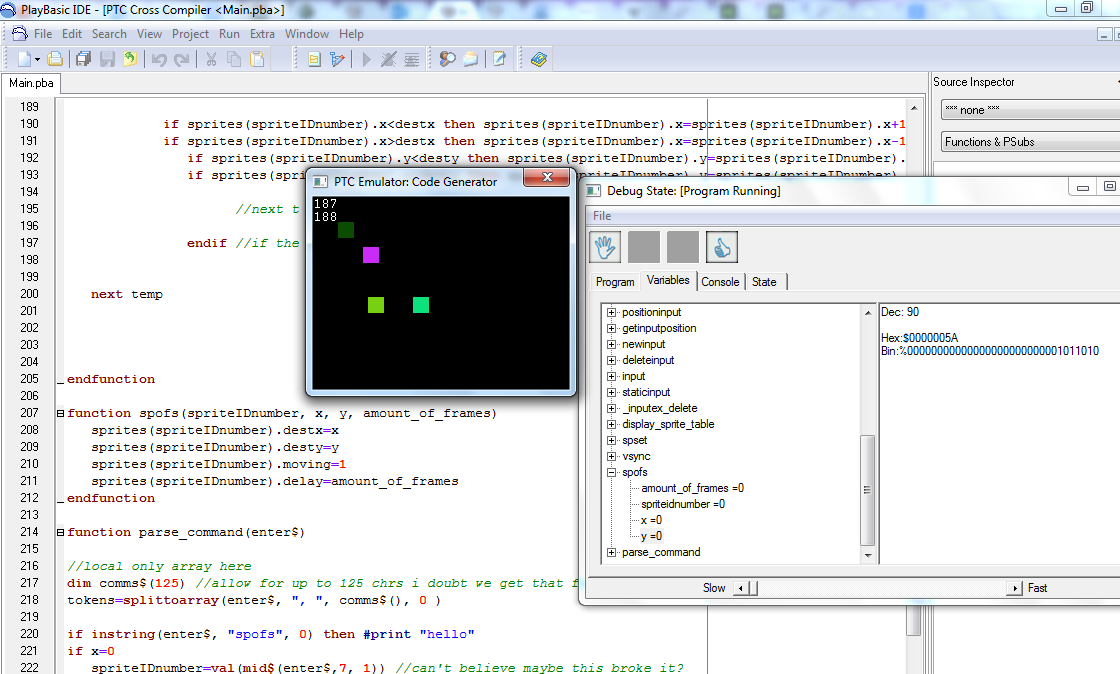Select the spriteidnumber =0 variable
Screen dimensions: 1120x674
point(683,504)
